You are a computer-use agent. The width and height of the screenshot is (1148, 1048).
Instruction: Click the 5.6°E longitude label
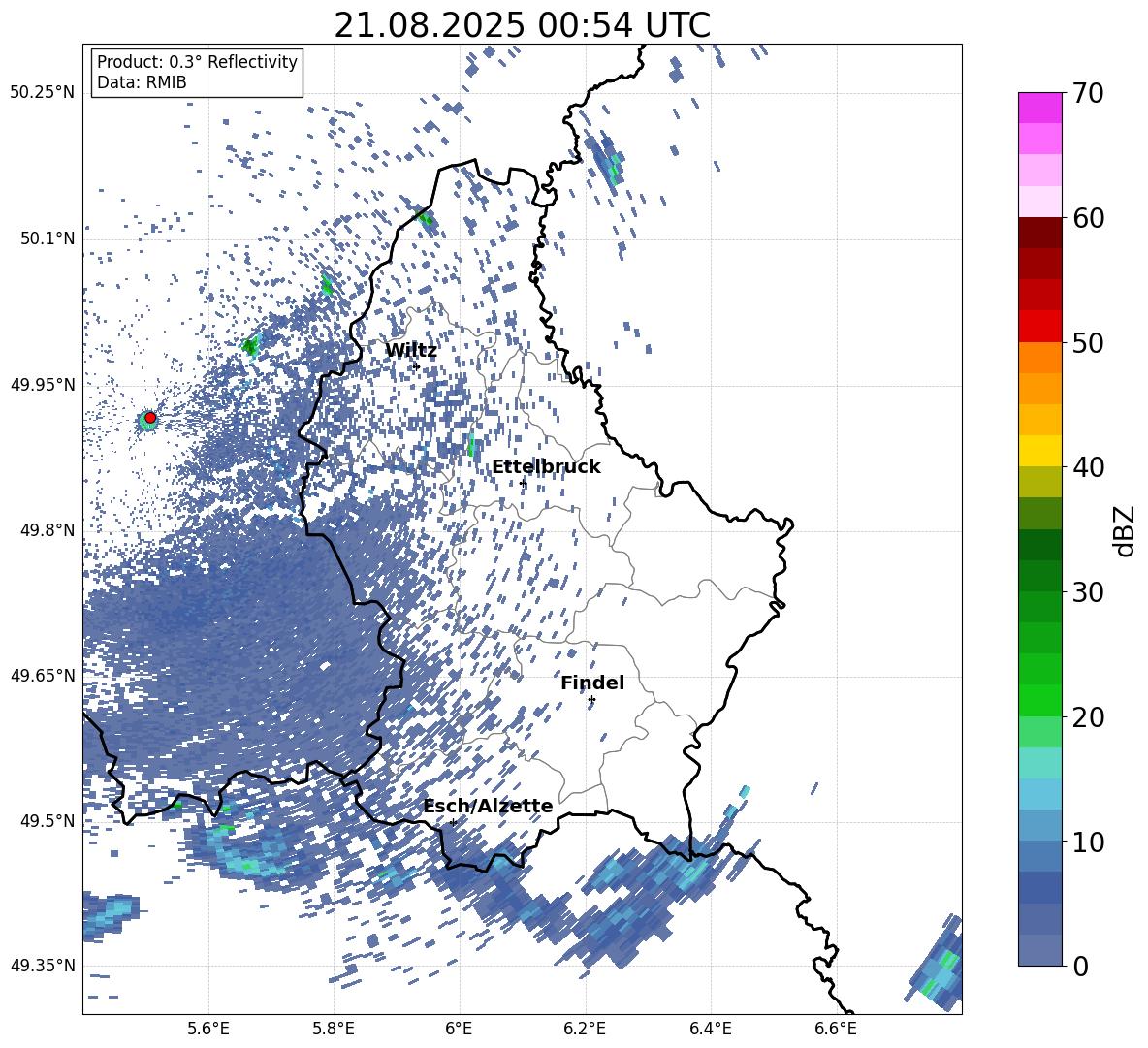(209, 1029)
